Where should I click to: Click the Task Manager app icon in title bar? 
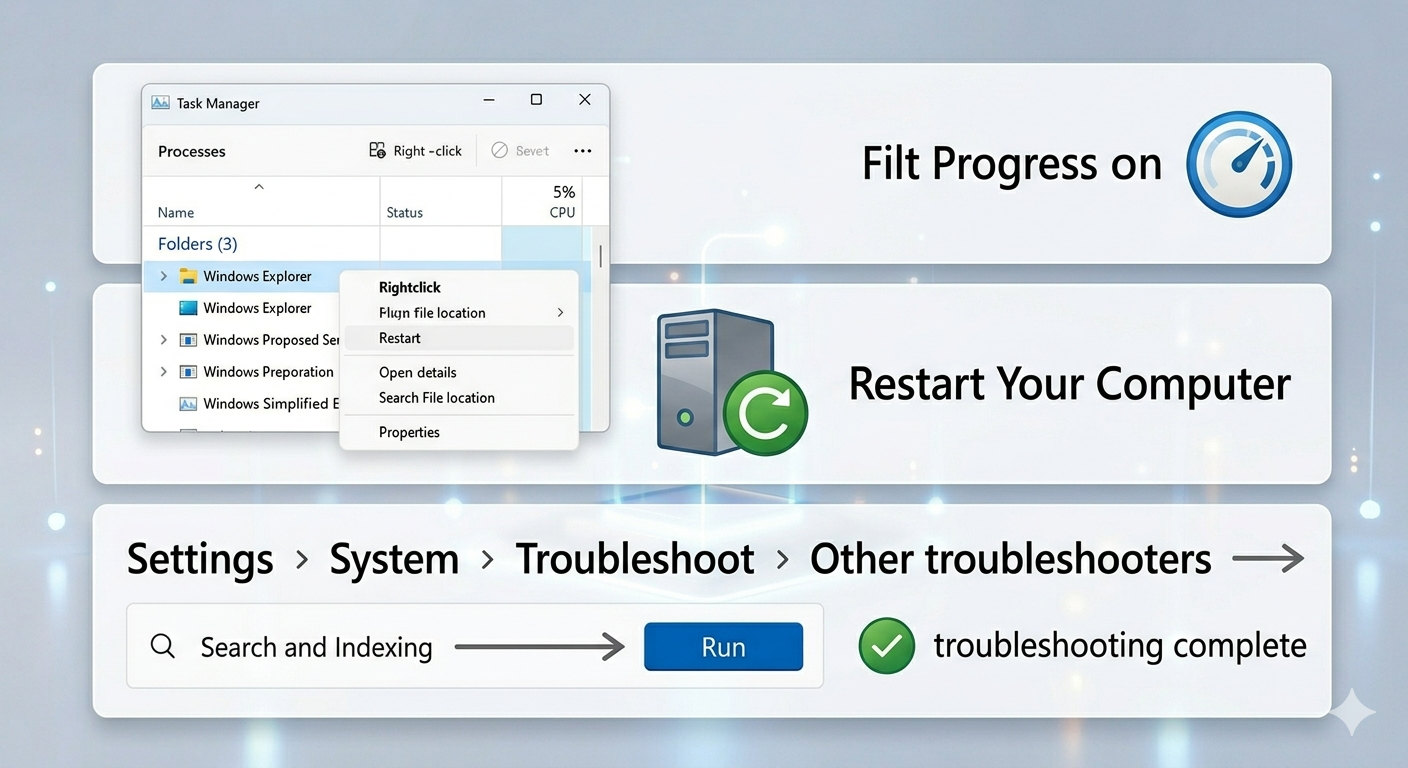[x=160, y=103]
